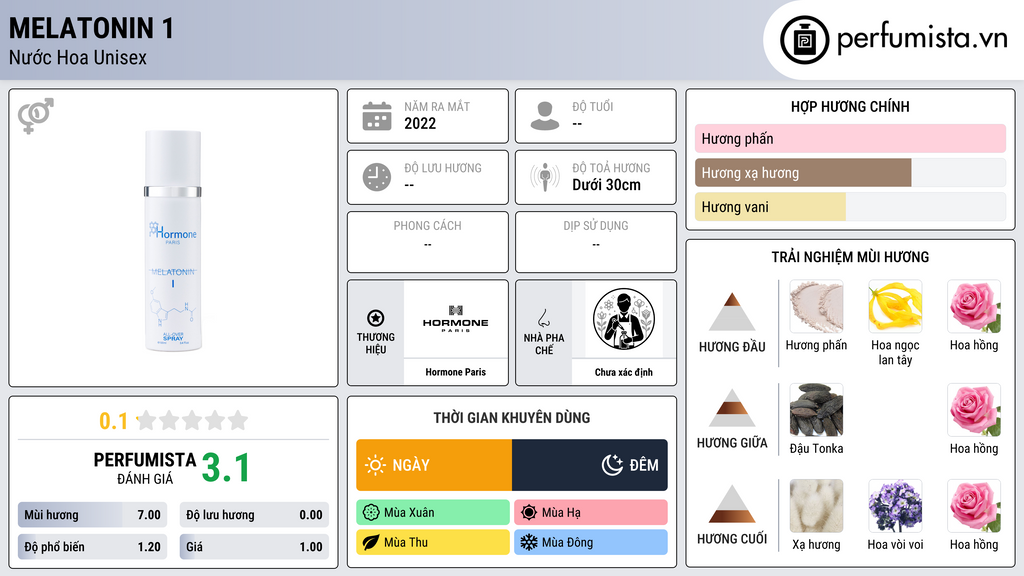
Task: Click the Hương xạ hương accord bar
Action: [850, 172]
